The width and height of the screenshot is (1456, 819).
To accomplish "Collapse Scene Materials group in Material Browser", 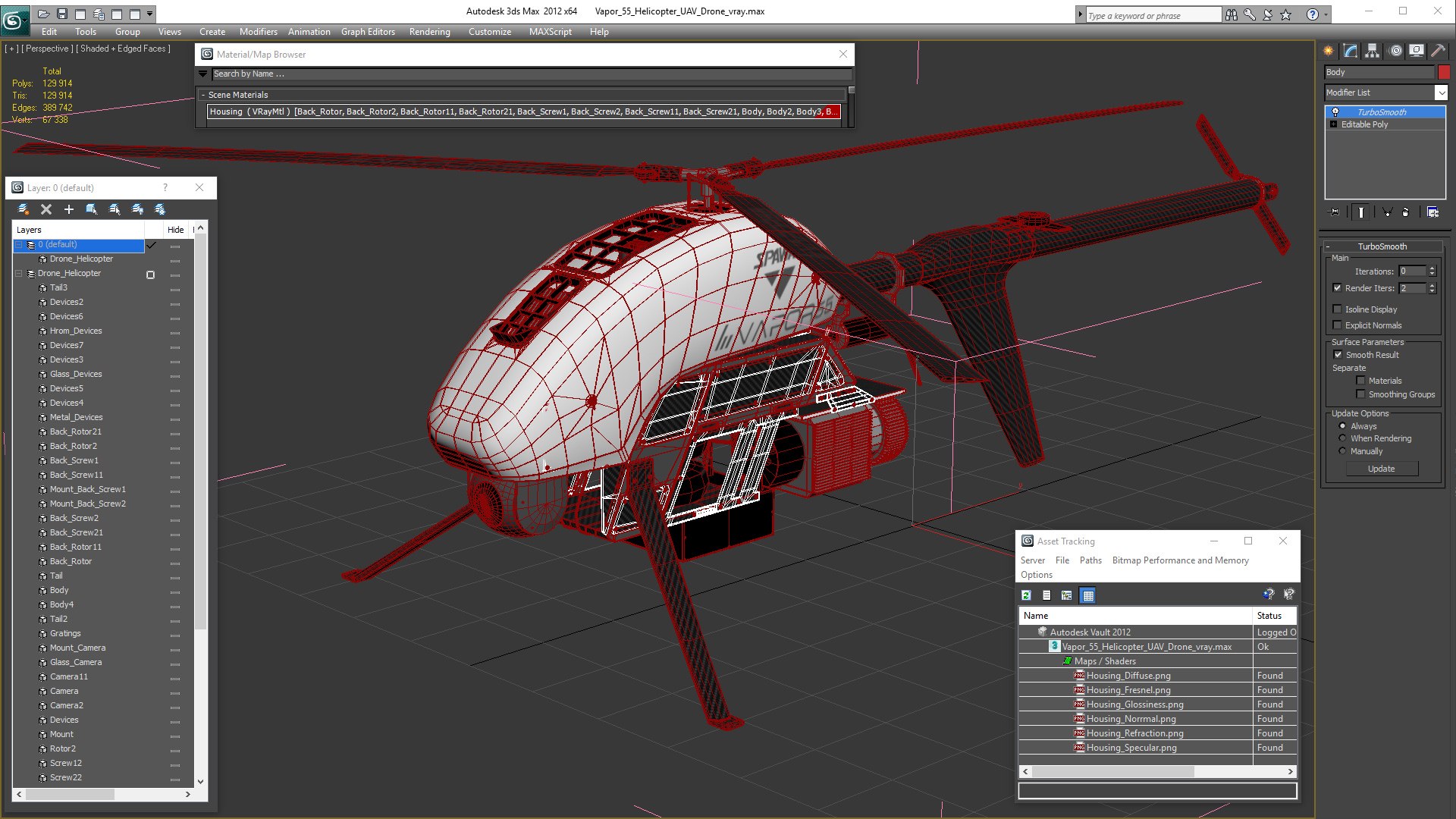I will pos(203,95).
